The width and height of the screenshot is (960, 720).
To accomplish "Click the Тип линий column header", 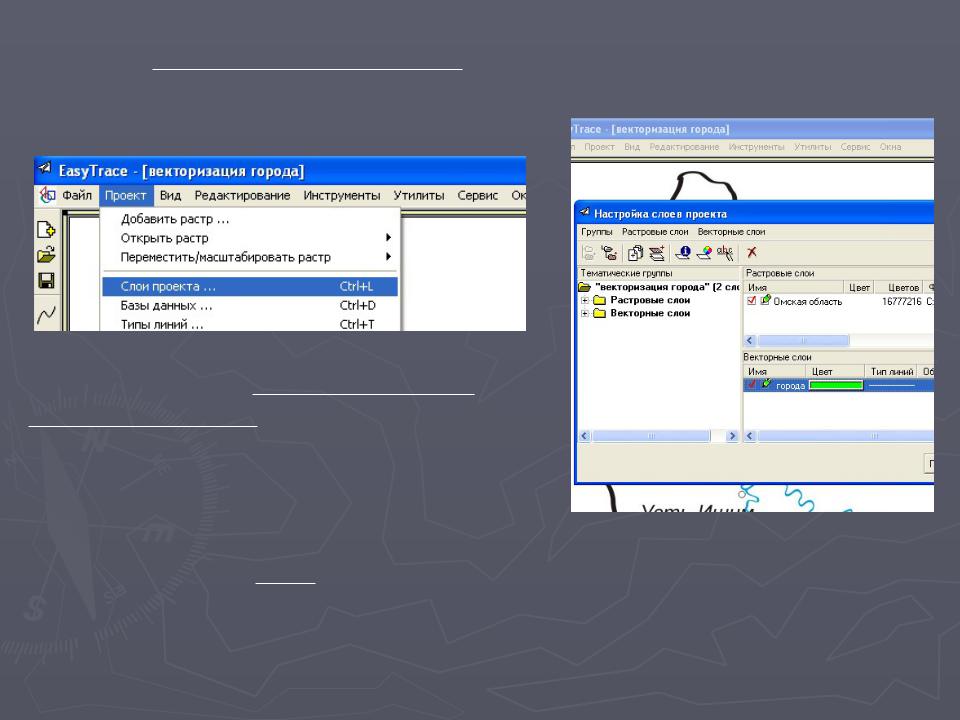I will [892, 372].
